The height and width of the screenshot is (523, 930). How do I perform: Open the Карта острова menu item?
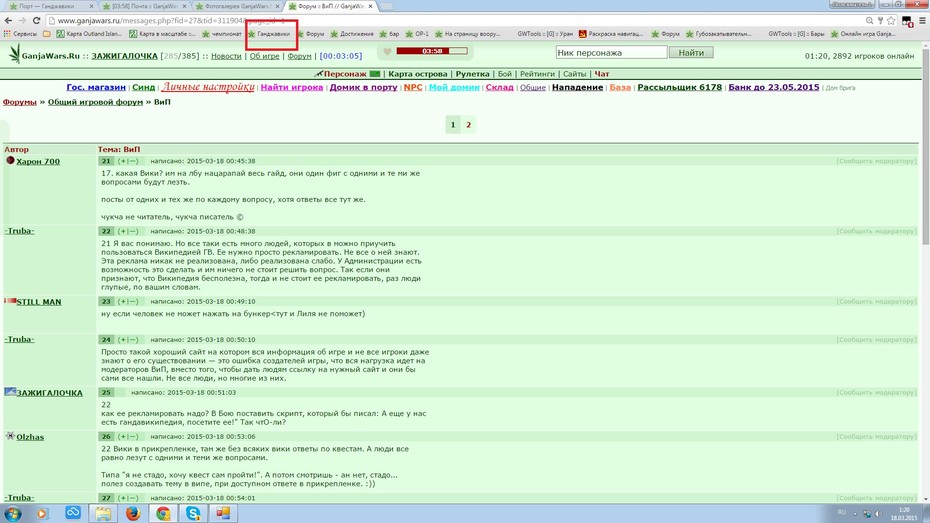tap(418, 74)
